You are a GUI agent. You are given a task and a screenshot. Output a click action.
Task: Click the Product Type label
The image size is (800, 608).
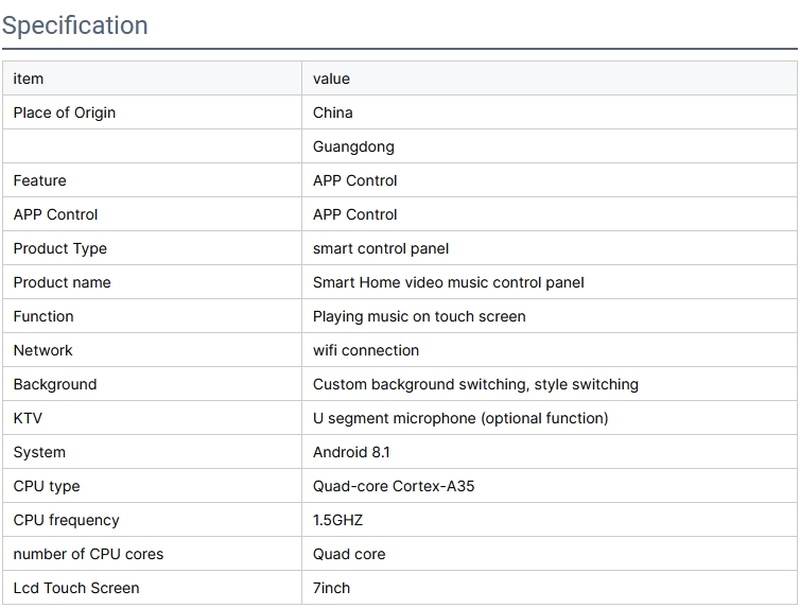tap(60, 248)
